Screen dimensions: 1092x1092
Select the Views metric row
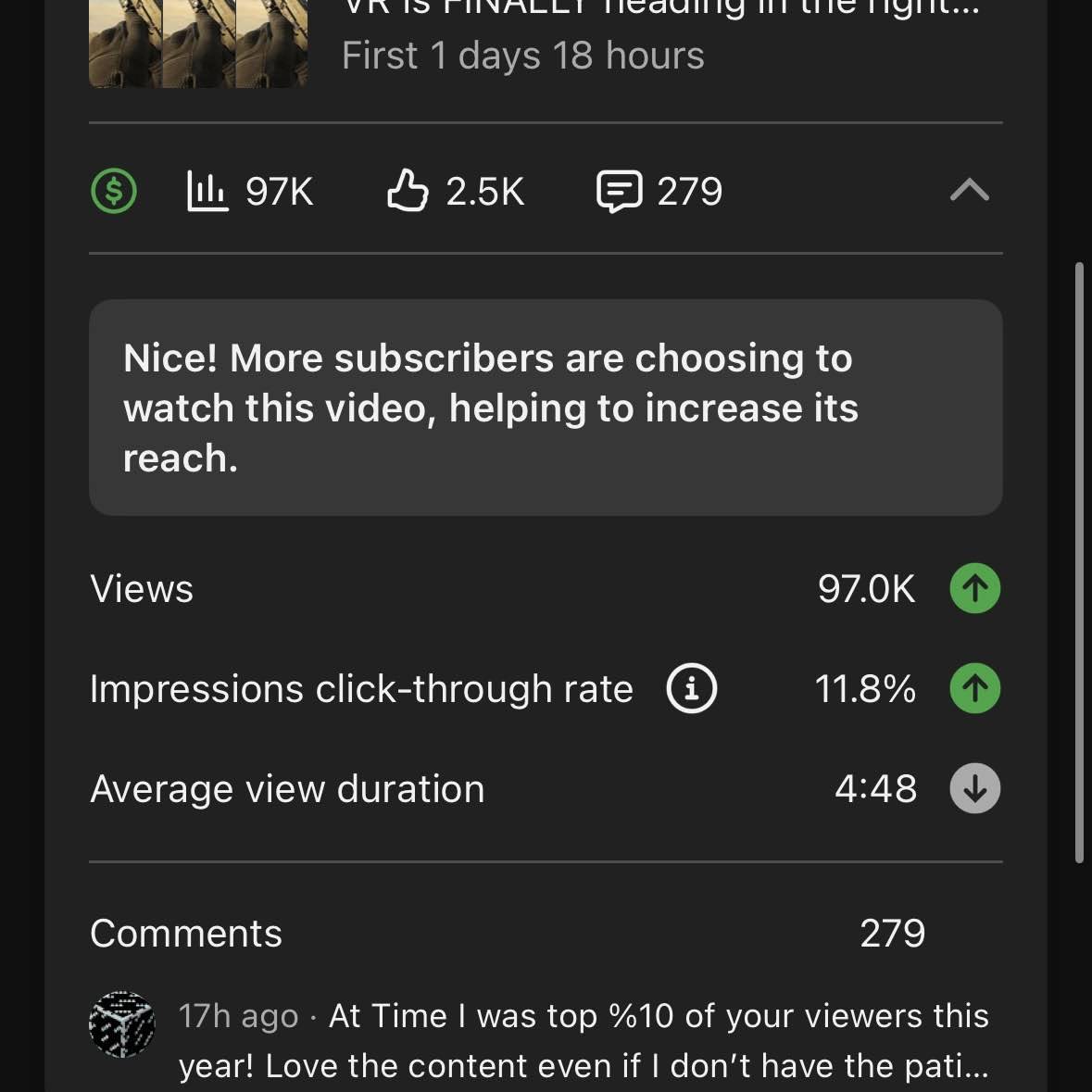pos(546,588)
